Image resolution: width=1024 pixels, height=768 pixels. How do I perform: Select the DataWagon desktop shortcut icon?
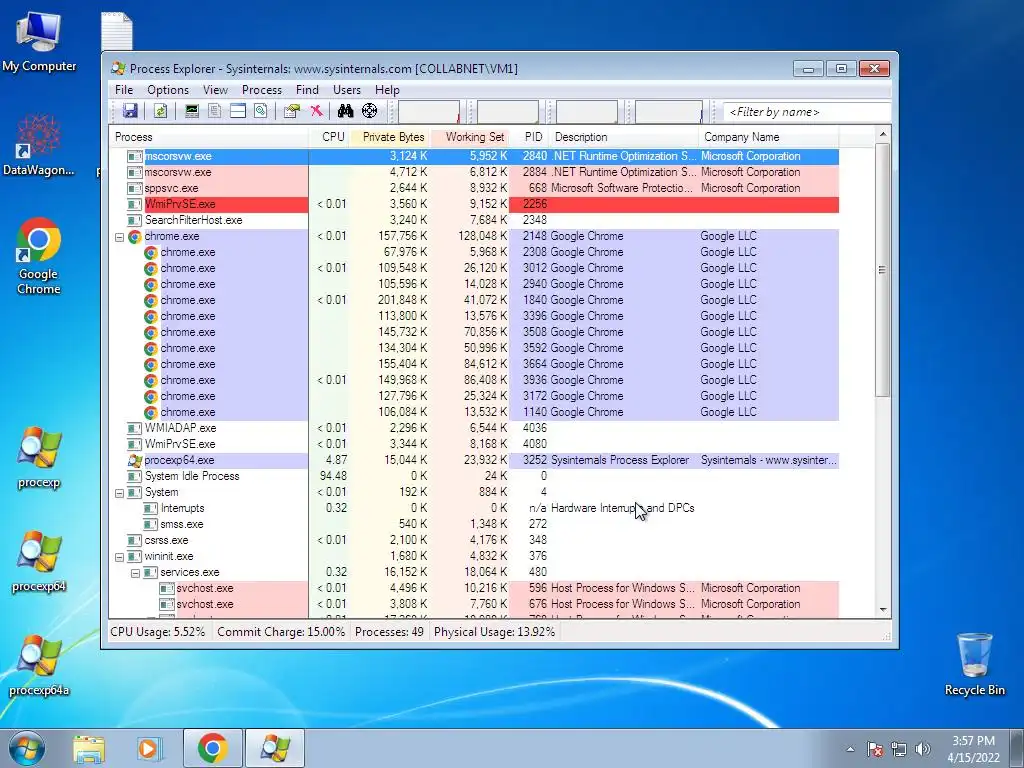[x=39, y=145]
